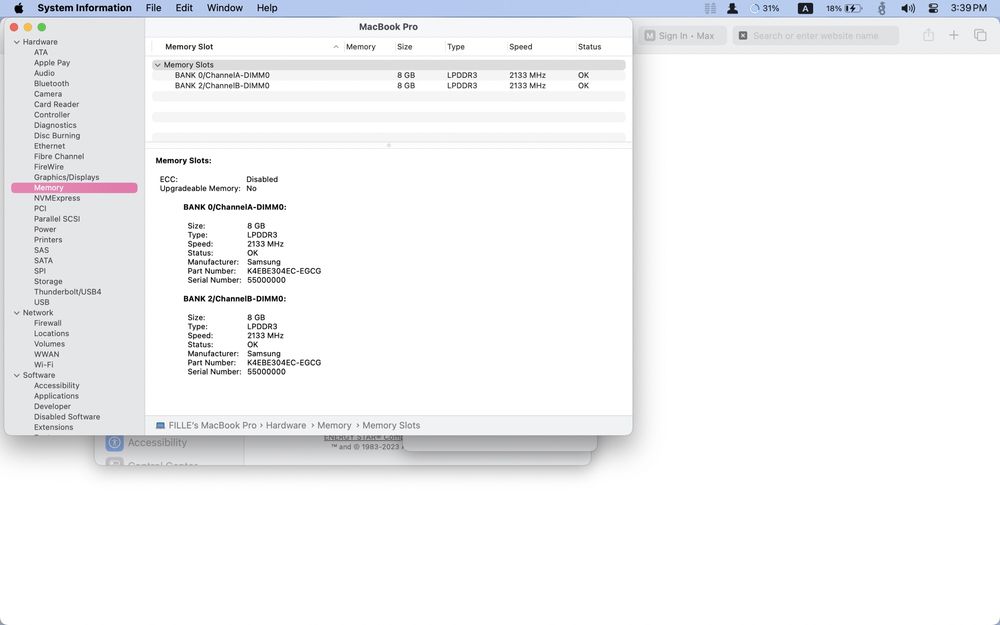Select Audio in the sidebar
Screen dimensions: 1000x625
(44, 73)
